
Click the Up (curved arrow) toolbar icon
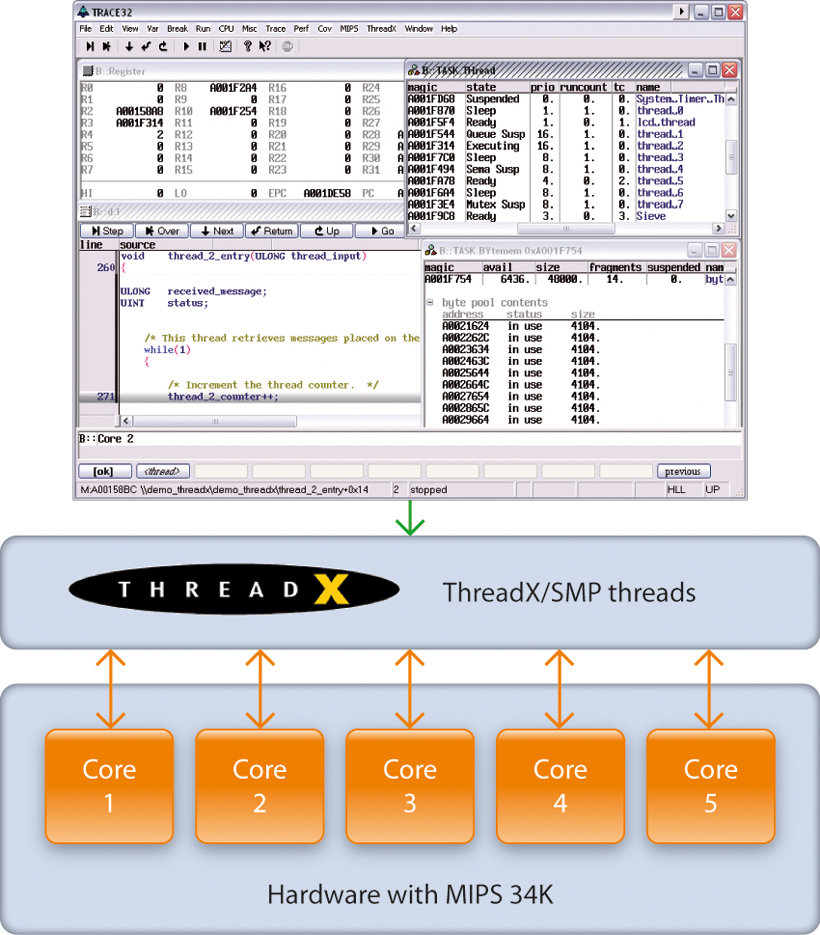163,47
